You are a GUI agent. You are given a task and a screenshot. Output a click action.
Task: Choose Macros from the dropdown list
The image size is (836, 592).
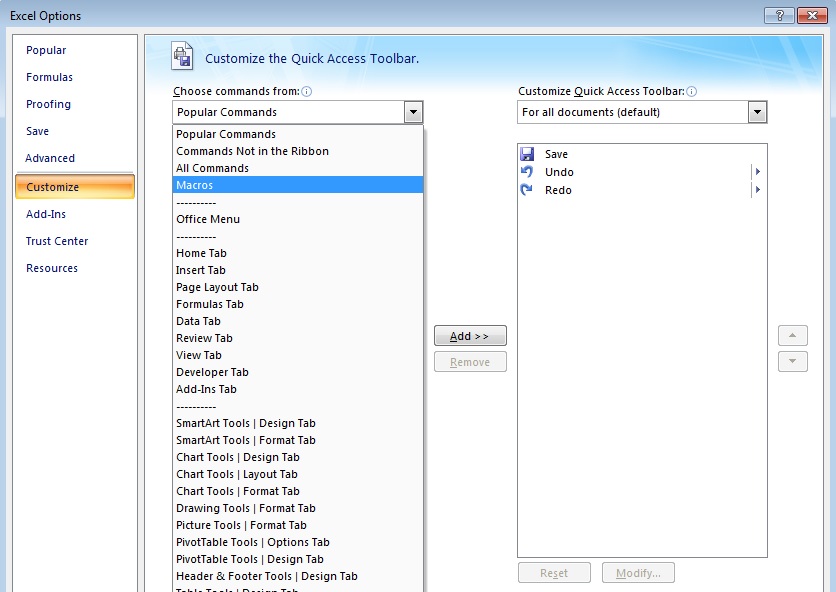point(298,185)
